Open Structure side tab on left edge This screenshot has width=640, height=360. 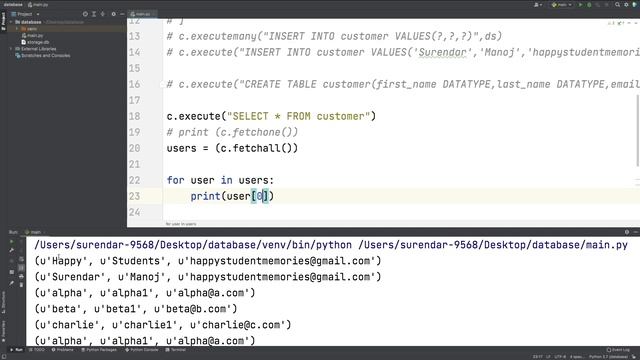click(4, 302)
